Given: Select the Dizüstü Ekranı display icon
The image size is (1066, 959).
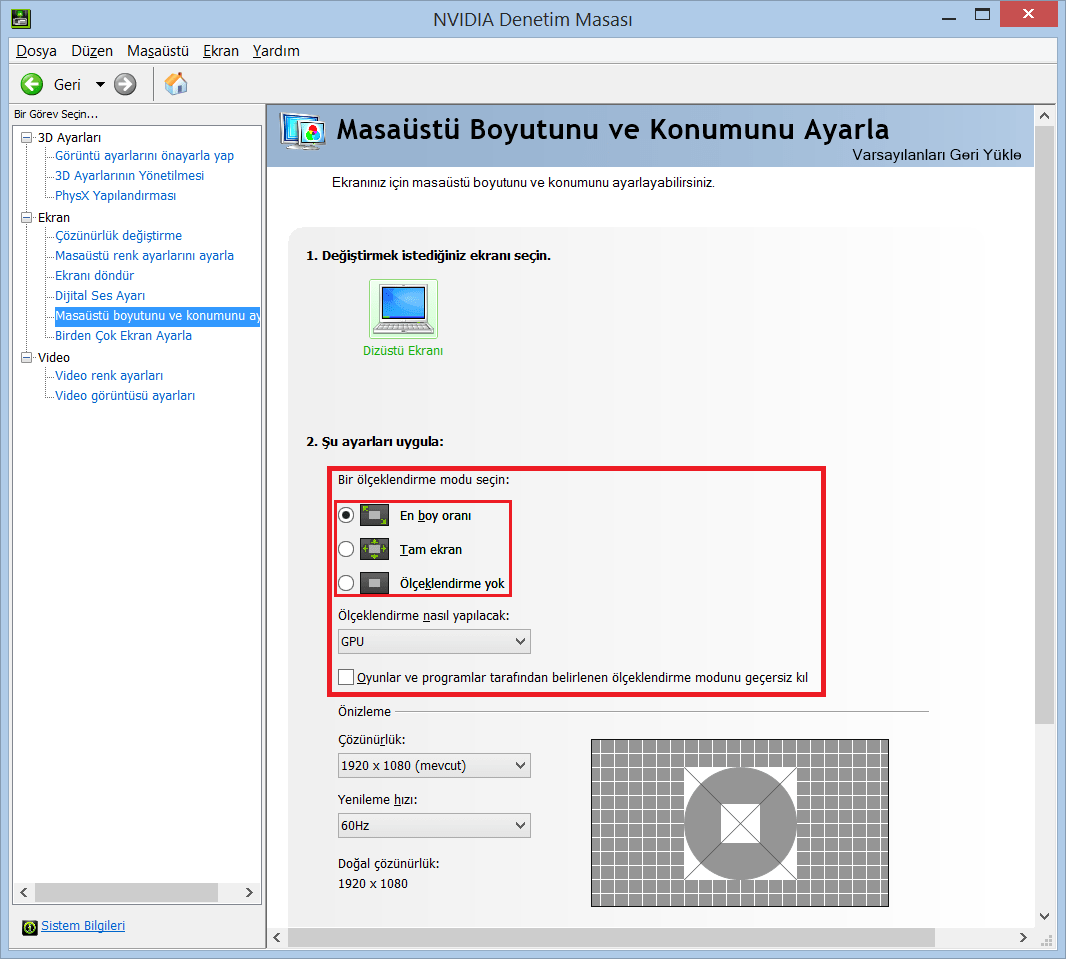Looking at the screenshot, I should click(x=402, y=308).
